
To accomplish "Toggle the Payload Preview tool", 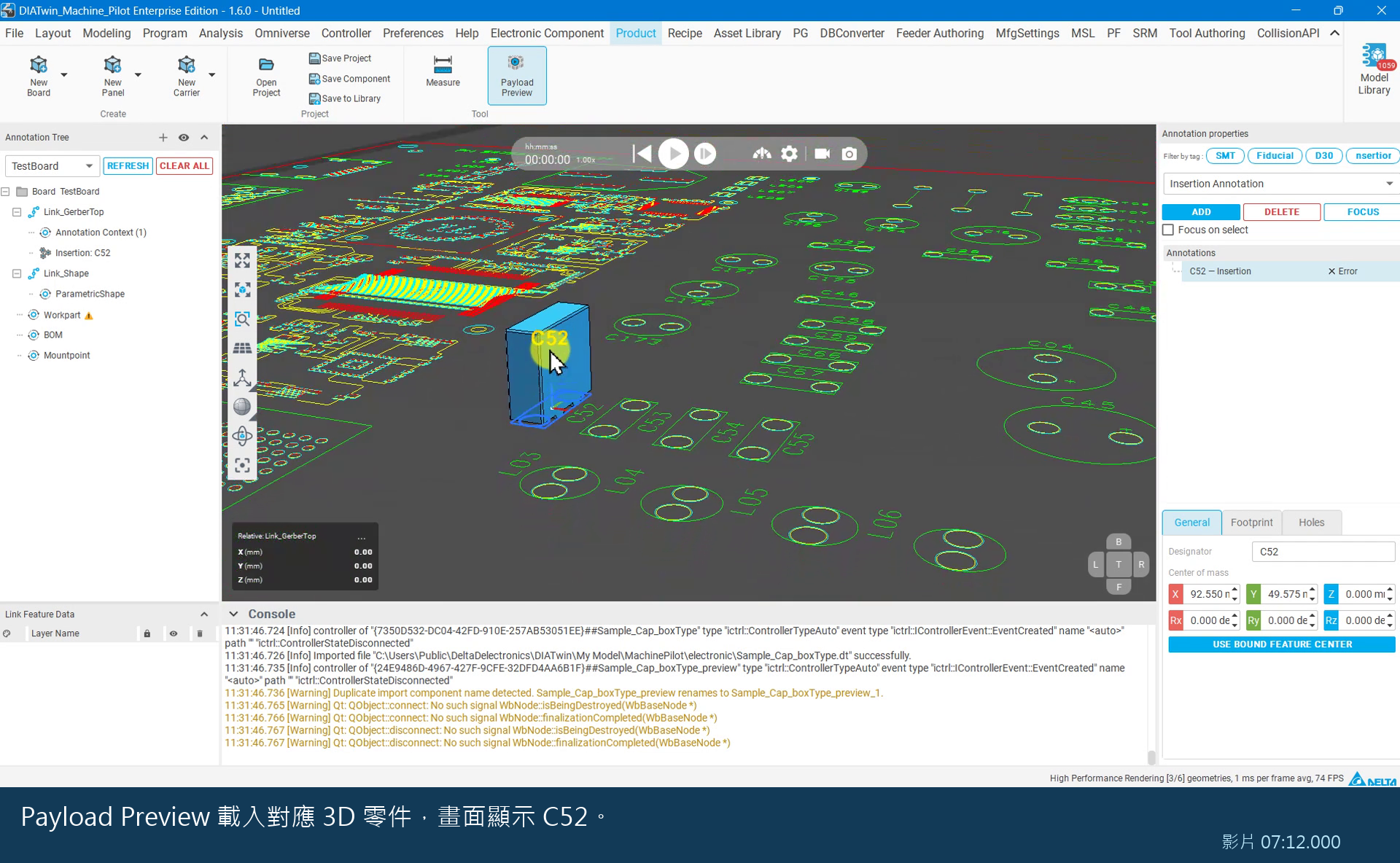I will (517, 76).
